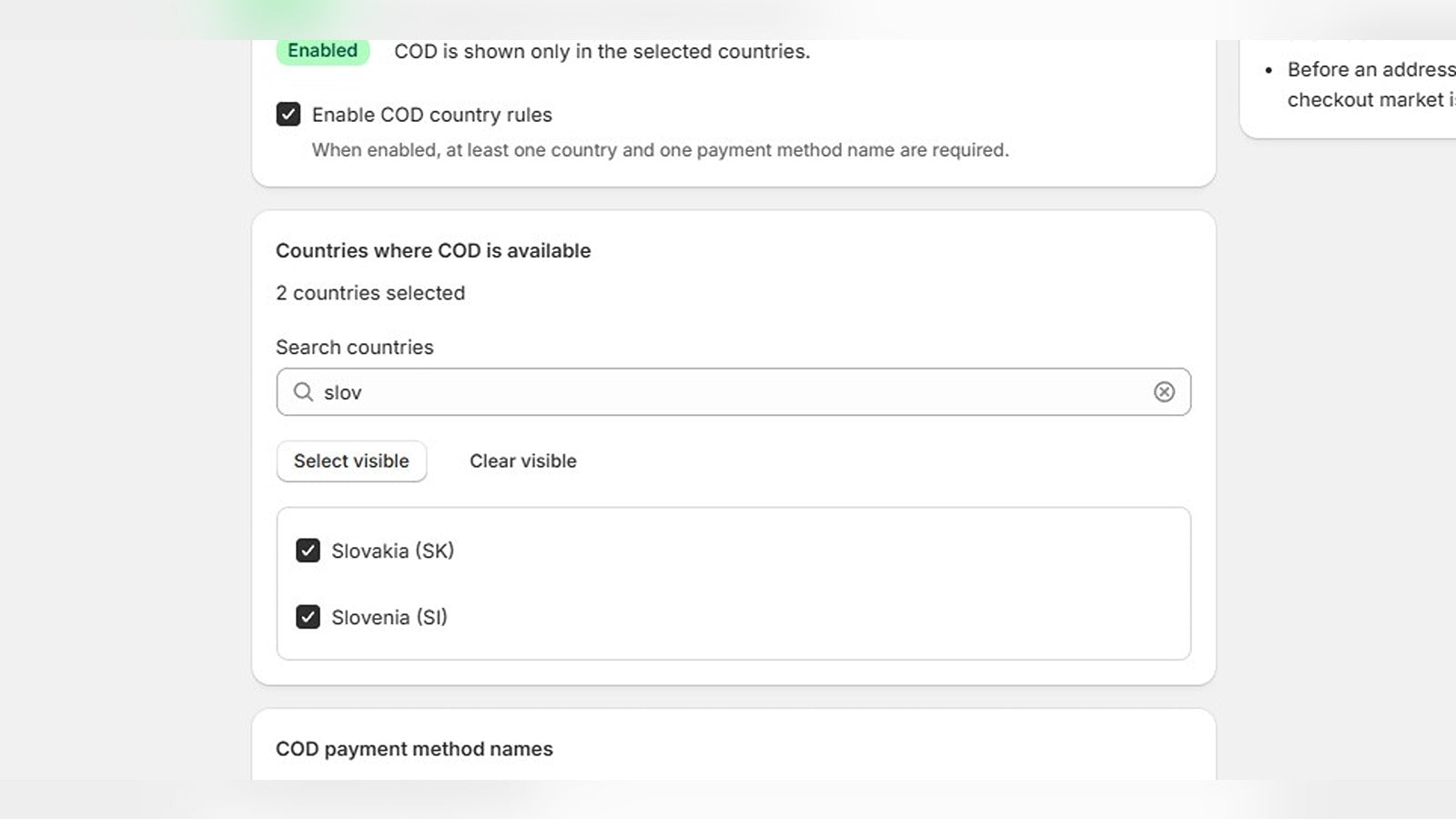
Task: Click the typed text slov in search
Action: click(343, 392)
